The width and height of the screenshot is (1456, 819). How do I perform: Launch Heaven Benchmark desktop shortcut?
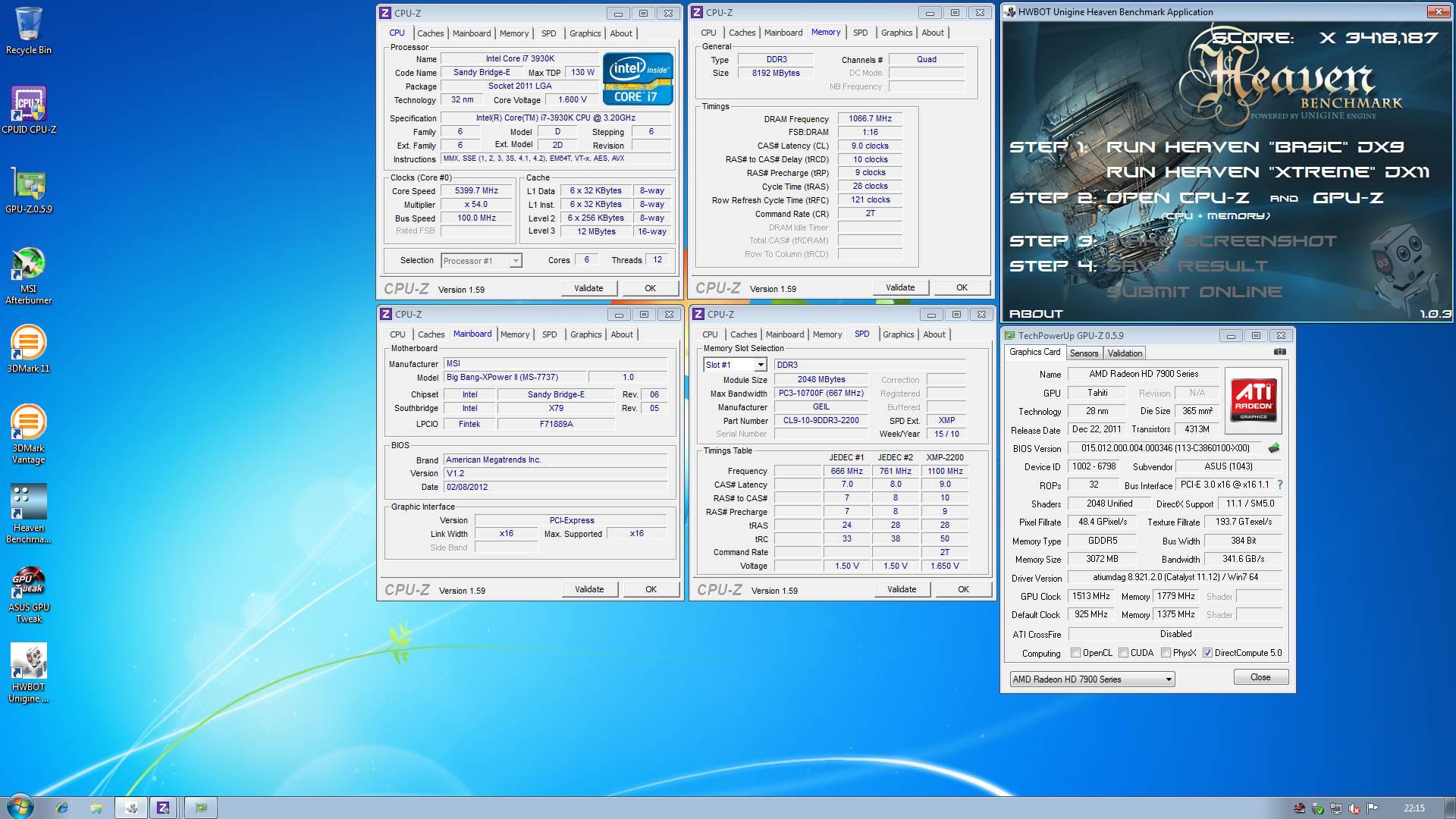point(29,514)
